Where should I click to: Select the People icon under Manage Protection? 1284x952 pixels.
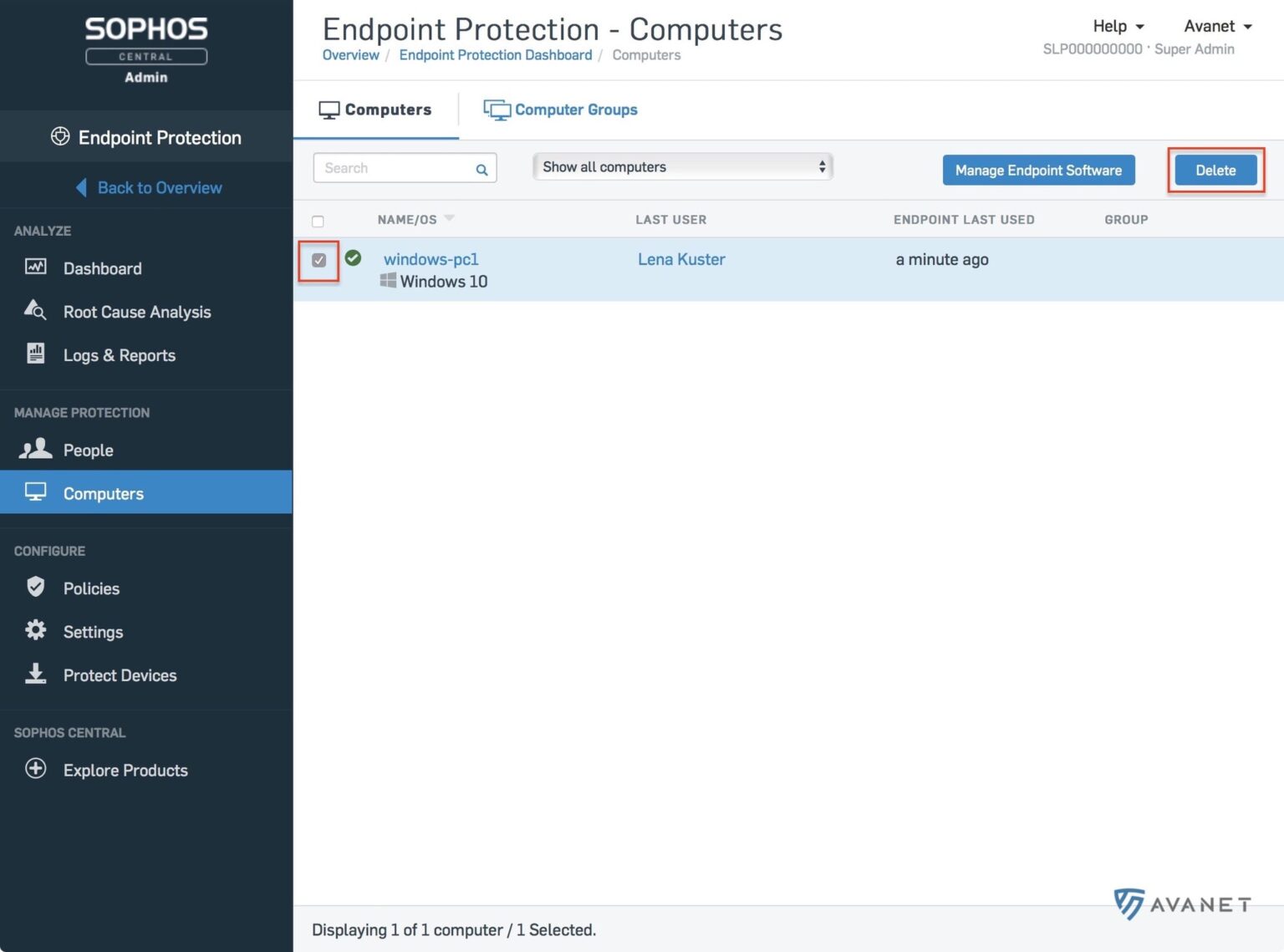click(34, 449)
